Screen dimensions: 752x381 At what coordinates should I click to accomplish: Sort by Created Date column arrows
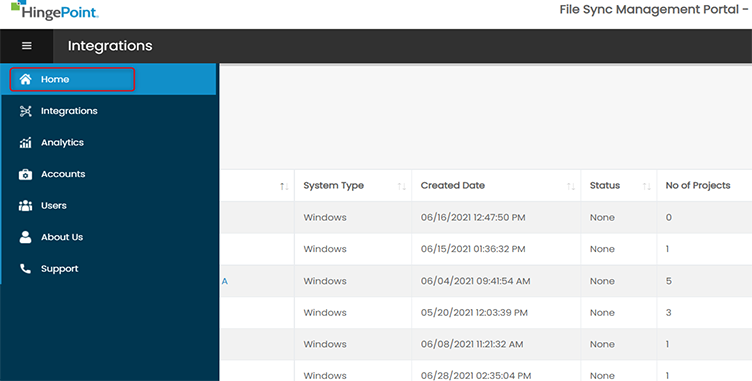tap(571, 186)
